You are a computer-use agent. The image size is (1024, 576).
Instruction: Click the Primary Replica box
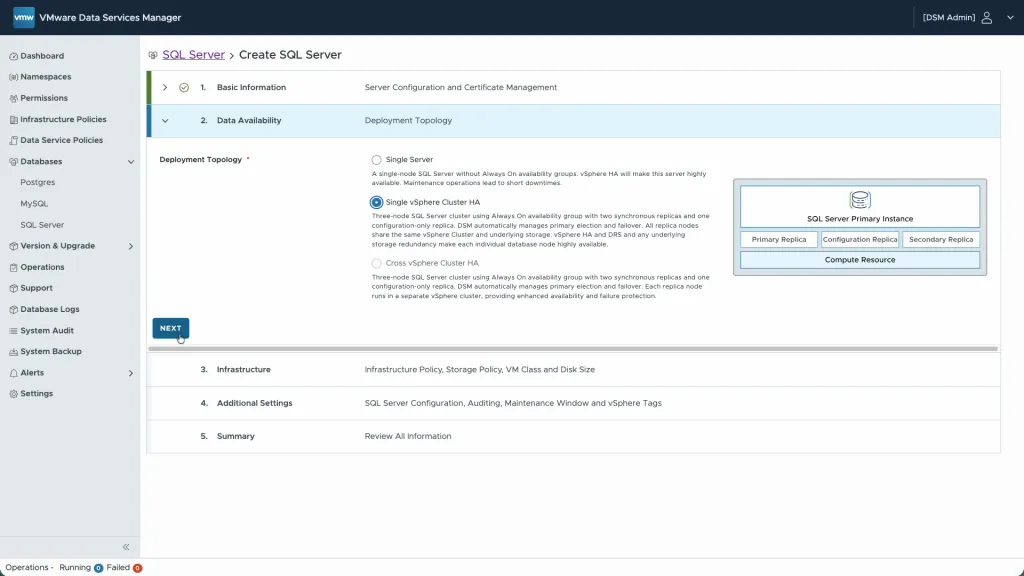coord(778,240)
